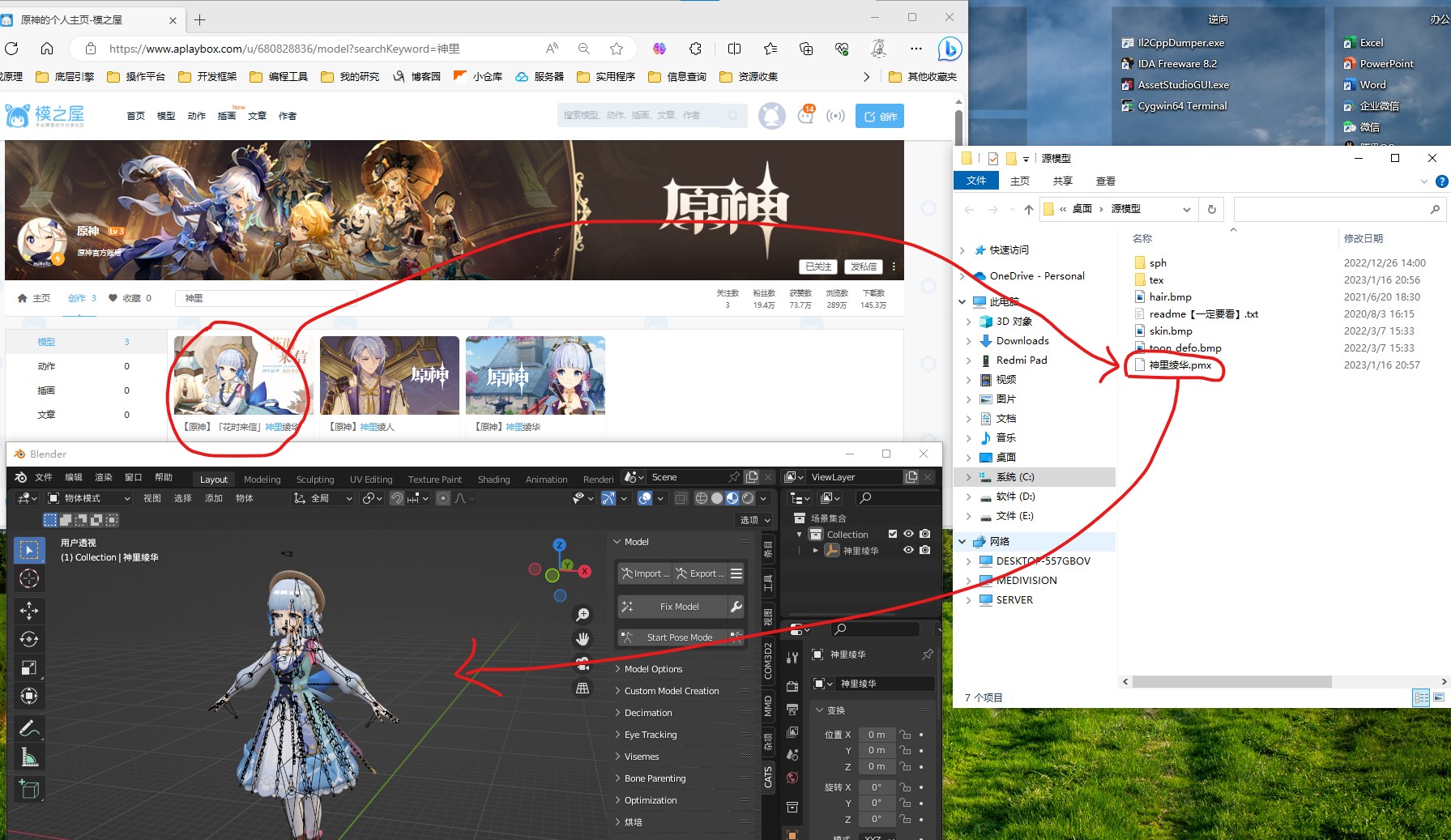1451x840 pixels.
Task: Expand 神里绫华 armature in outliner tree
Action: 816,550
